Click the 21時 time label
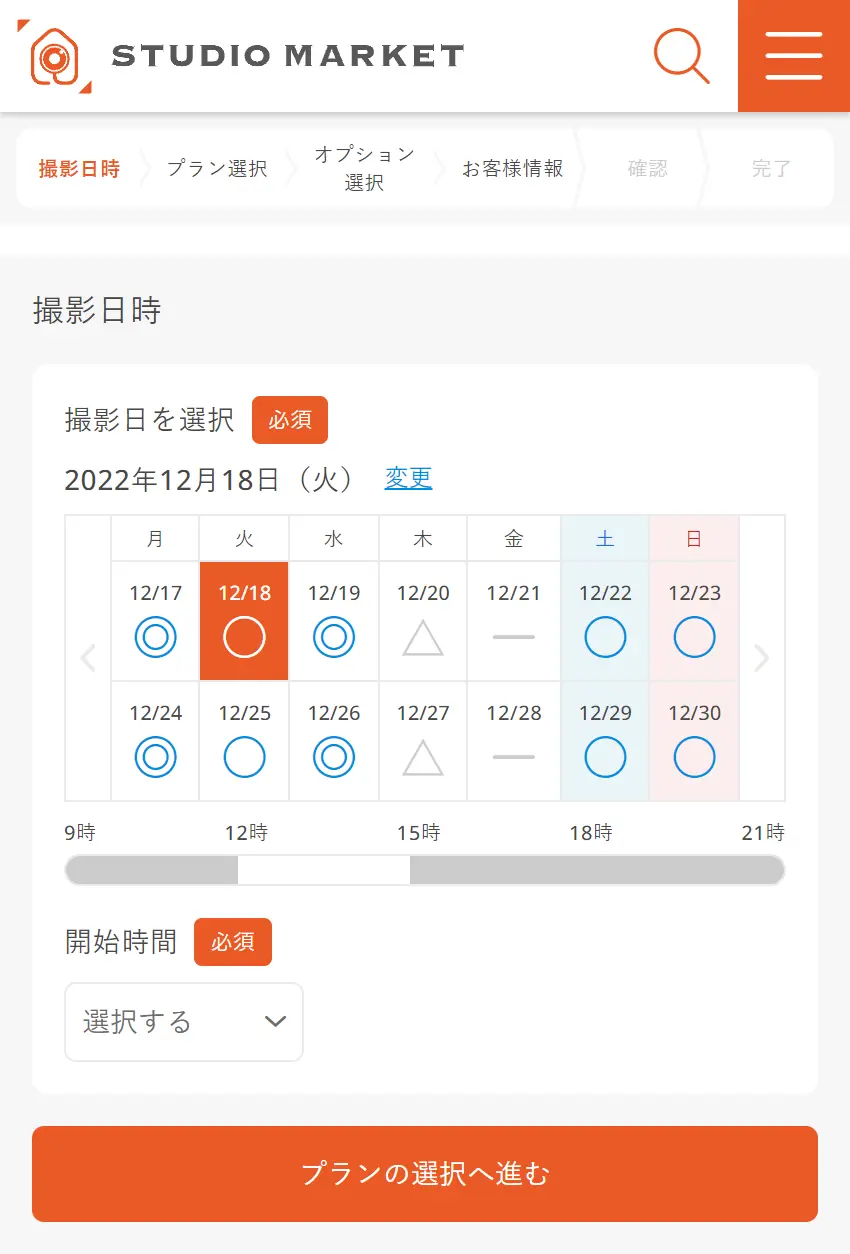The image size is (850, 1254). 763,833
